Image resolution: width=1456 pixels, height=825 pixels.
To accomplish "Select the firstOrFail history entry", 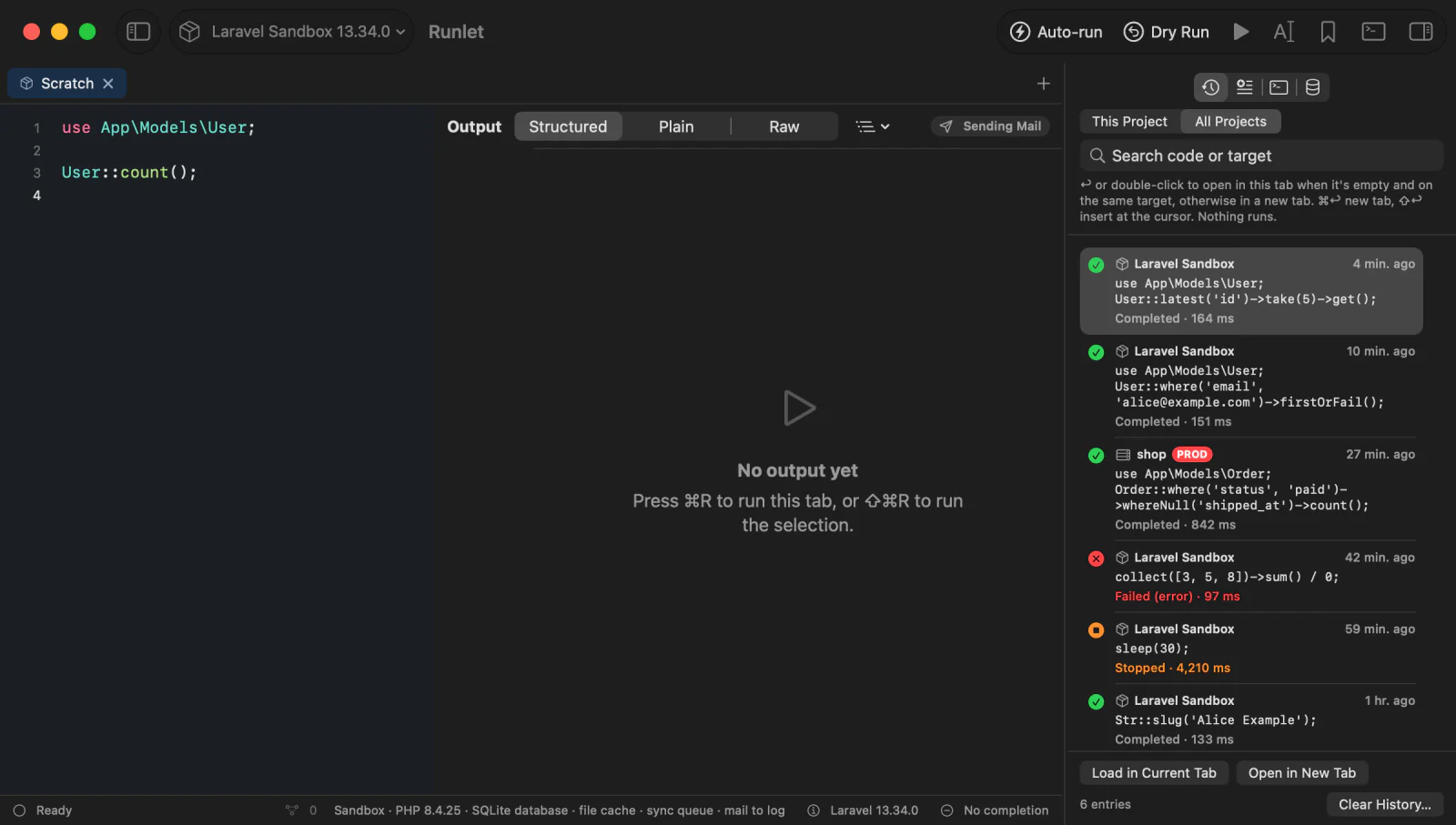I will 1251,386.
